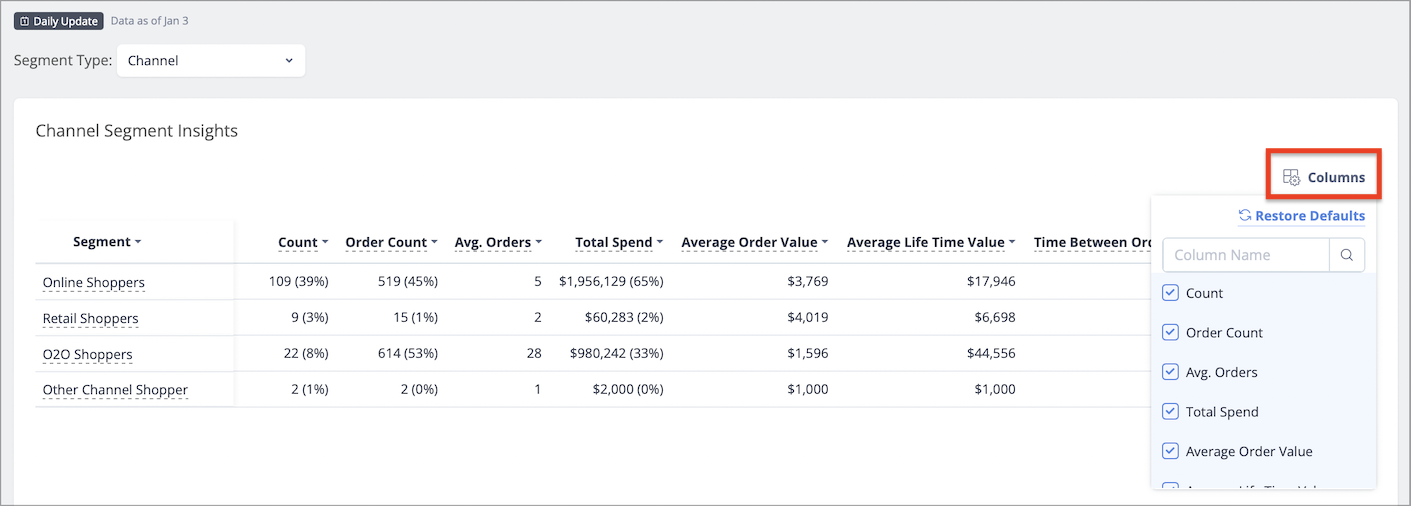Click the Time Between Orders column header
The height and width of the screenshot is (506, 1411).
click(1092, 242)
